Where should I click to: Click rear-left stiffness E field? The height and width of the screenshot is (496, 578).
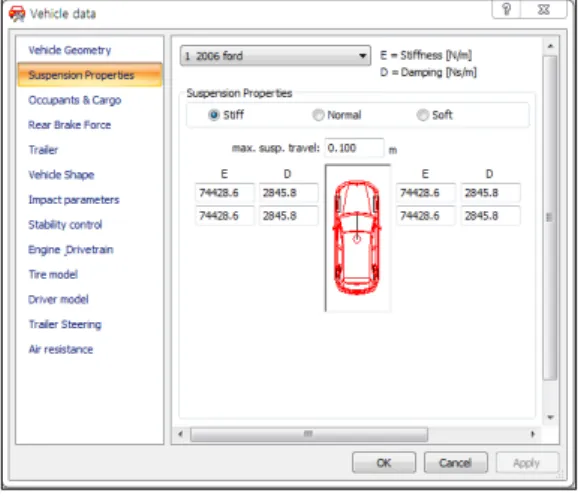click(224, 216)
